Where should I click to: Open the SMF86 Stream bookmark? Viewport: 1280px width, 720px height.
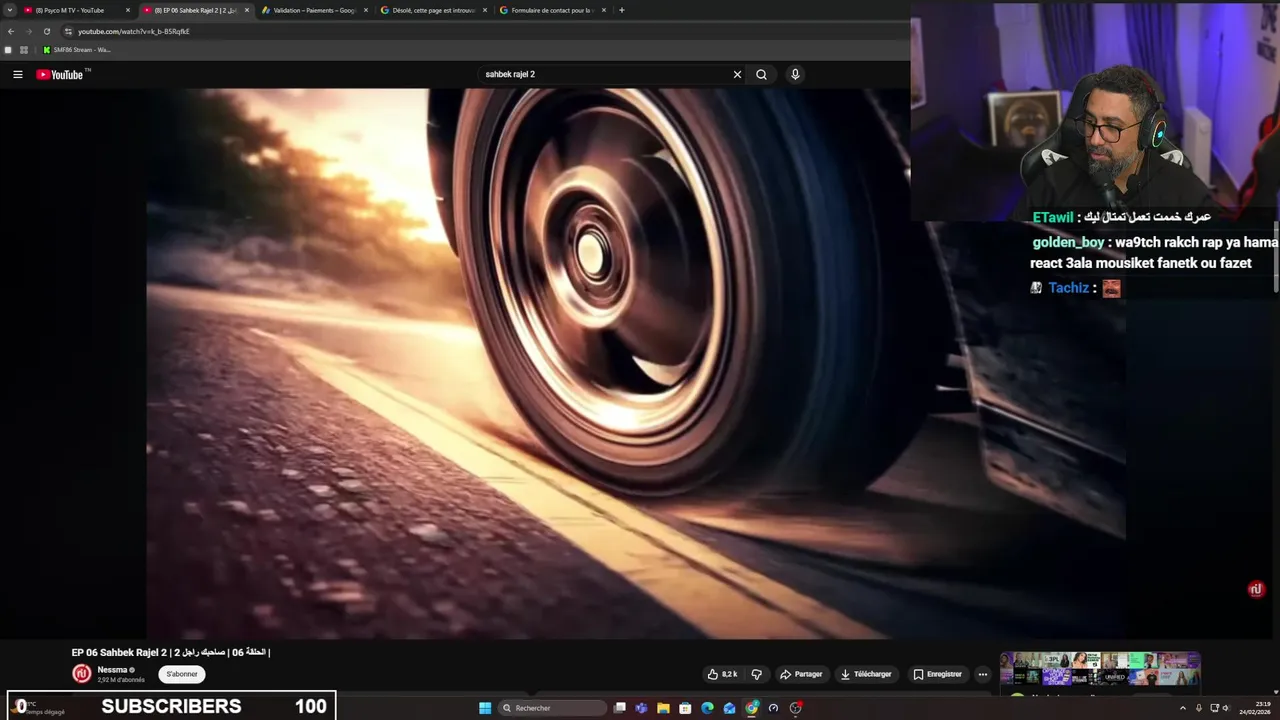tap(77, 50)
